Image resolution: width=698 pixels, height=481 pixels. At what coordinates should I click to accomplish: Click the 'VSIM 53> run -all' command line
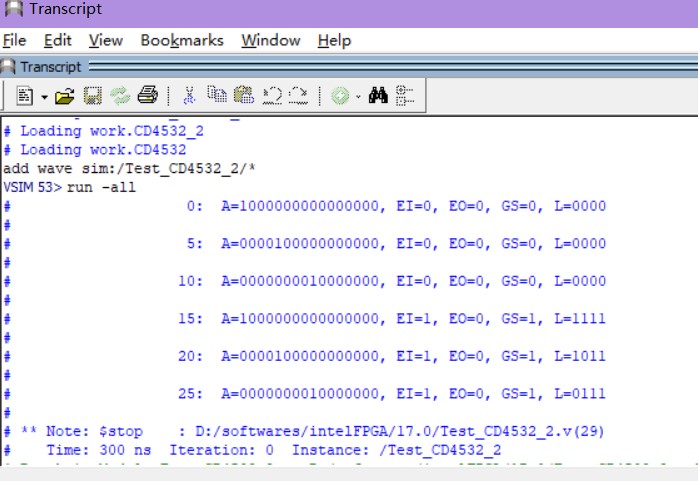pos(69,187)
